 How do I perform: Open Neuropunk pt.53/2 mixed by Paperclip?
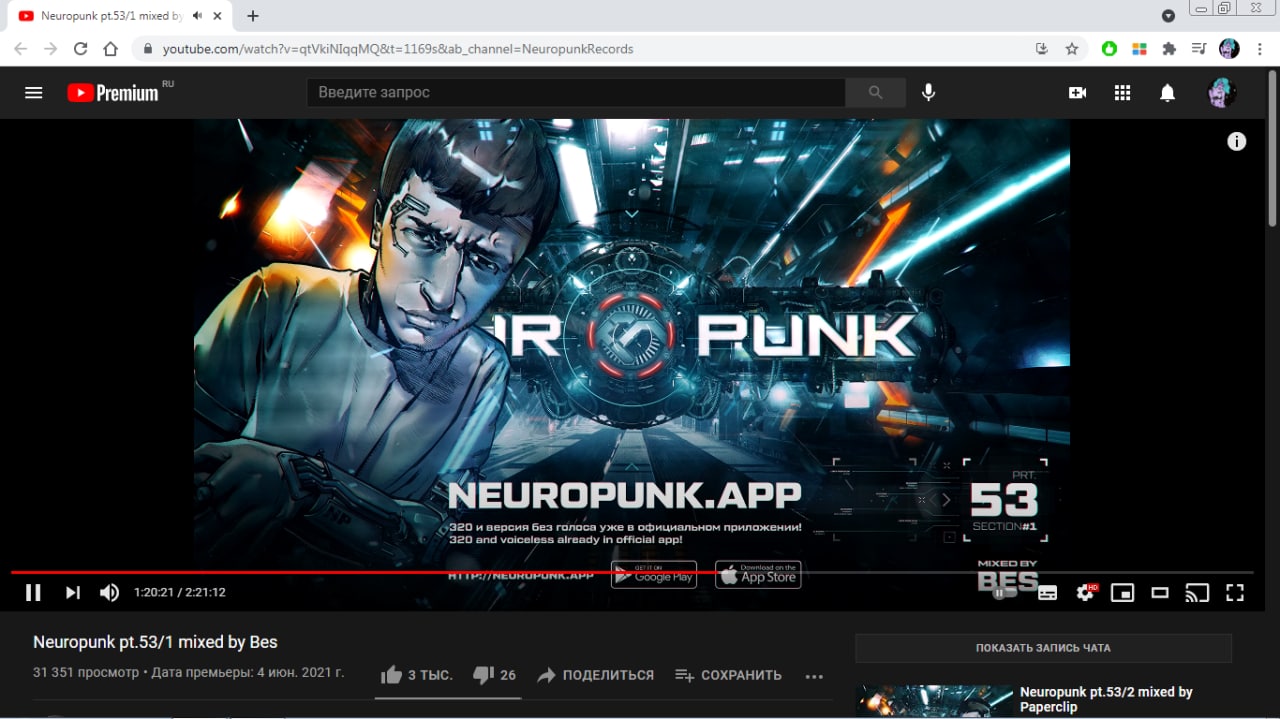(x=1106, y=699)
